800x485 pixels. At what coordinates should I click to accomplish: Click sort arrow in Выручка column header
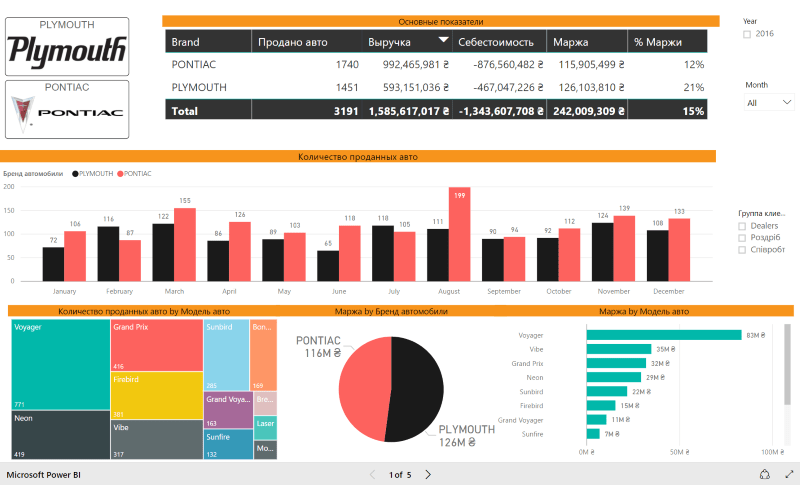click(x=443, y=39)
